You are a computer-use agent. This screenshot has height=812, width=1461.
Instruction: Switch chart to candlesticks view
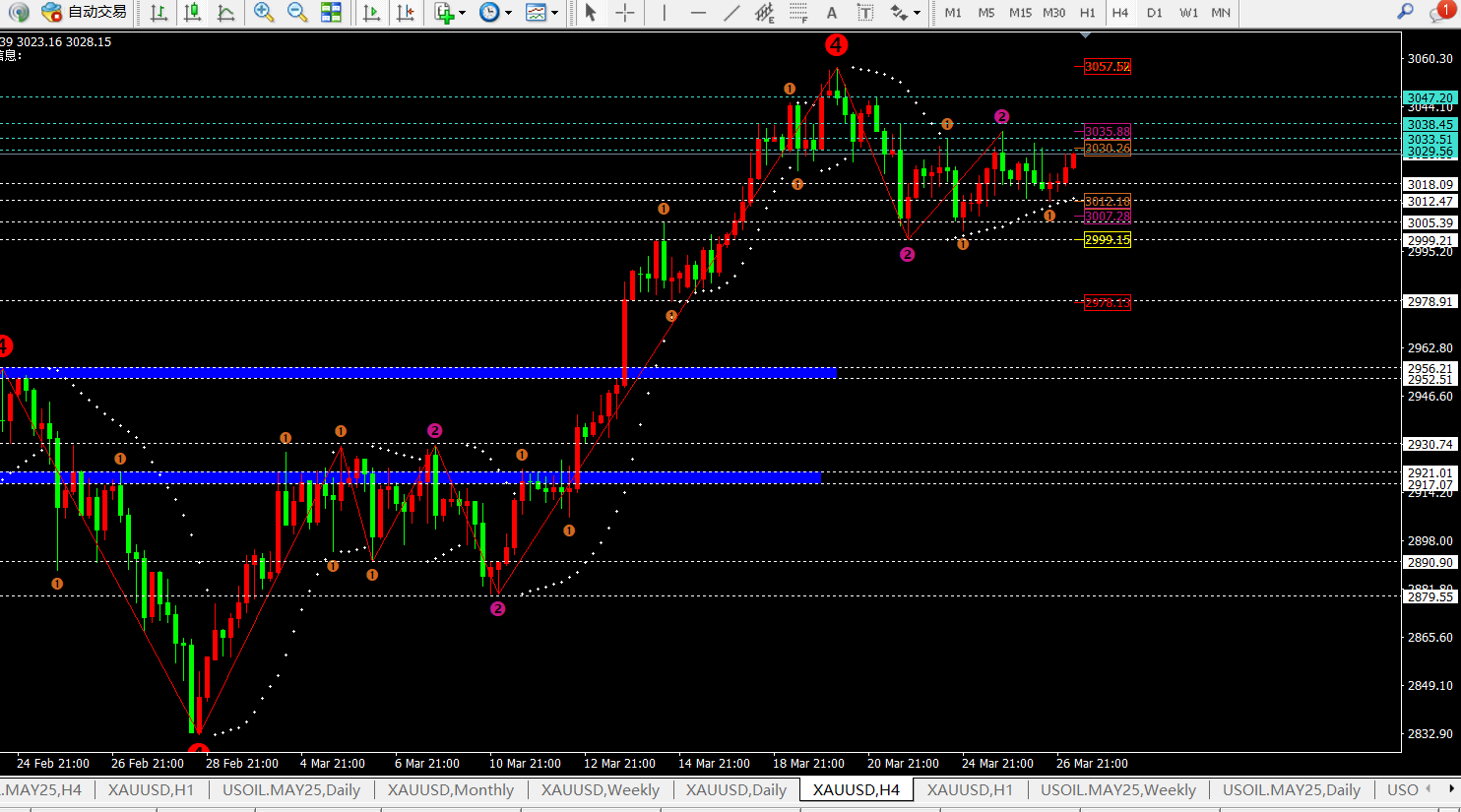(x=193, y=13)
